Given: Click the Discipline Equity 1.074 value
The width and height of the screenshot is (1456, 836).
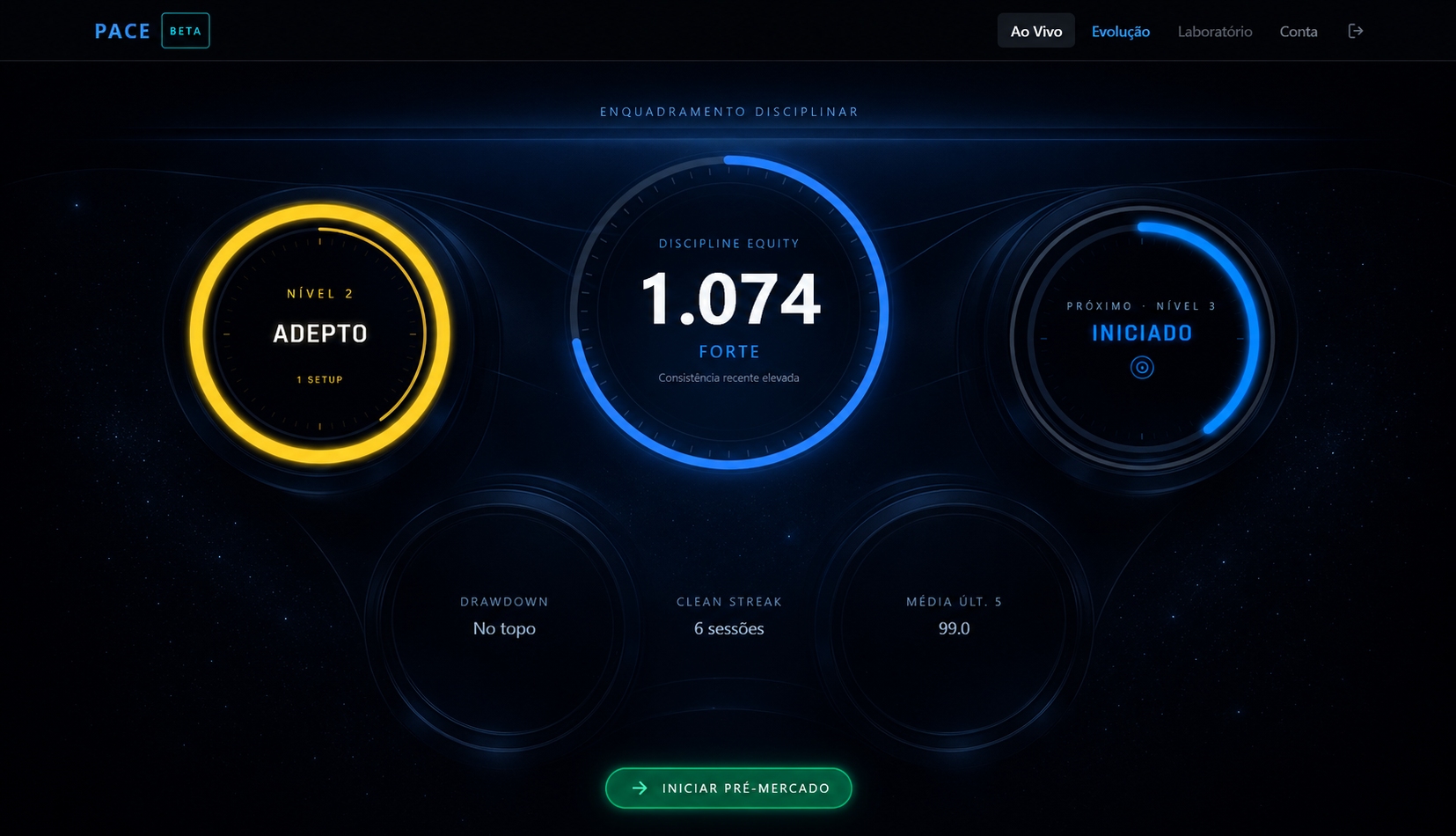Looking at the screenshot, I should click(x=730, y=299).
